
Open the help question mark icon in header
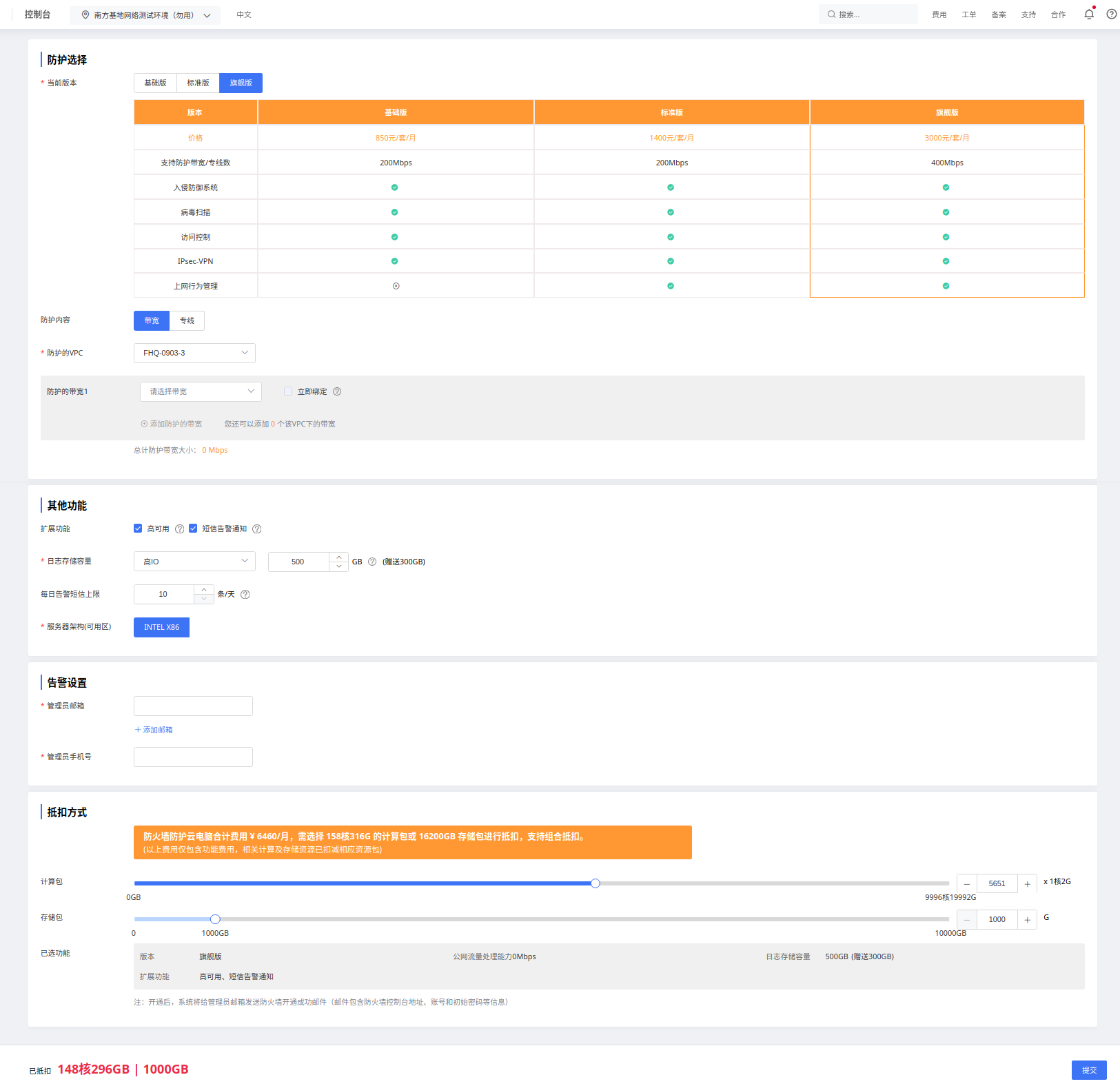tap(1112, 14)
